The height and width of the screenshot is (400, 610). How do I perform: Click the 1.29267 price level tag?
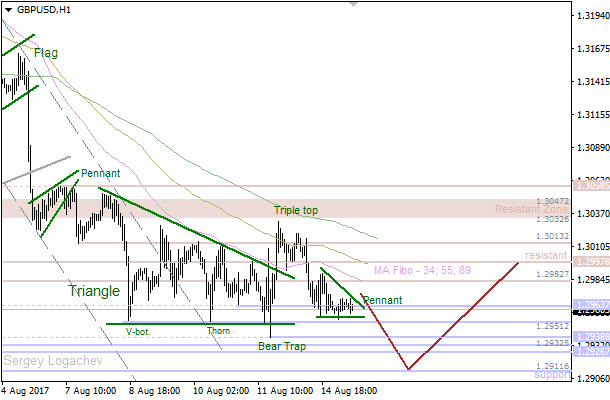(x=587, y=352)
